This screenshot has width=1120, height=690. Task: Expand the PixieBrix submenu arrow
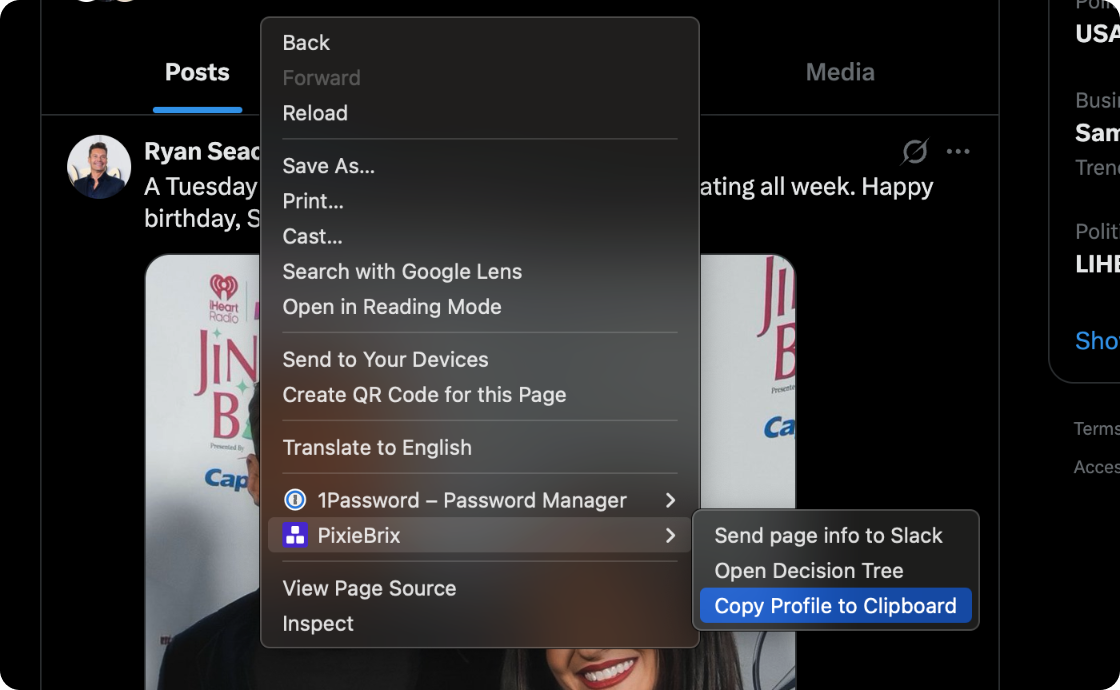pyautogui.click(x=670, y=536)
